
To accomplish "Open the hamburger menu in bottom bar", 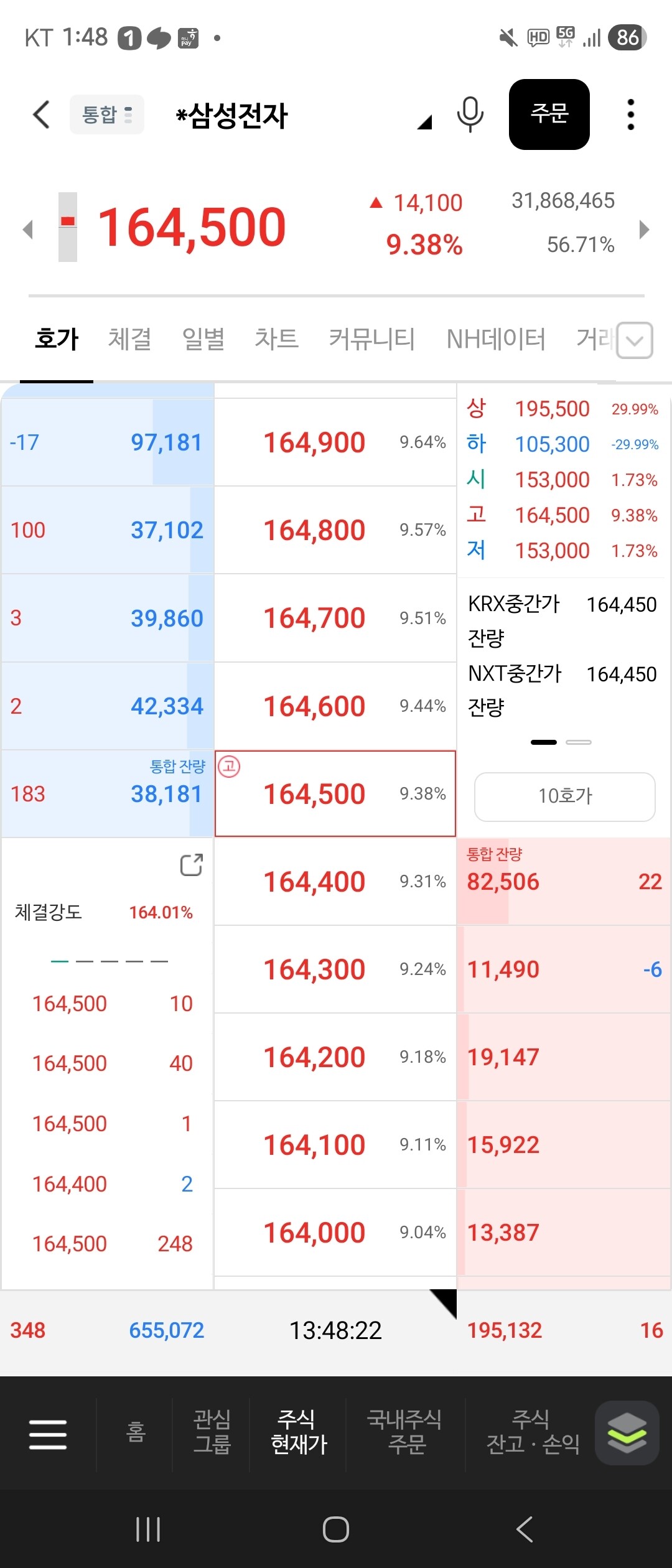I will point(48,1434).
